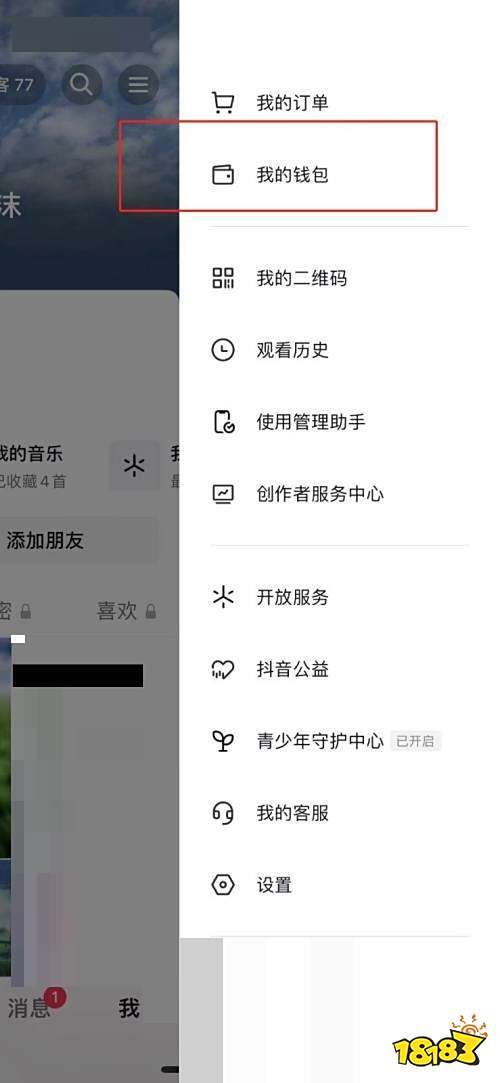Screen dimensions: 500x1083
Task: Tap the sprout icon for 青少年守护中心
Action: pyautogui.click(x=222, y=741)
